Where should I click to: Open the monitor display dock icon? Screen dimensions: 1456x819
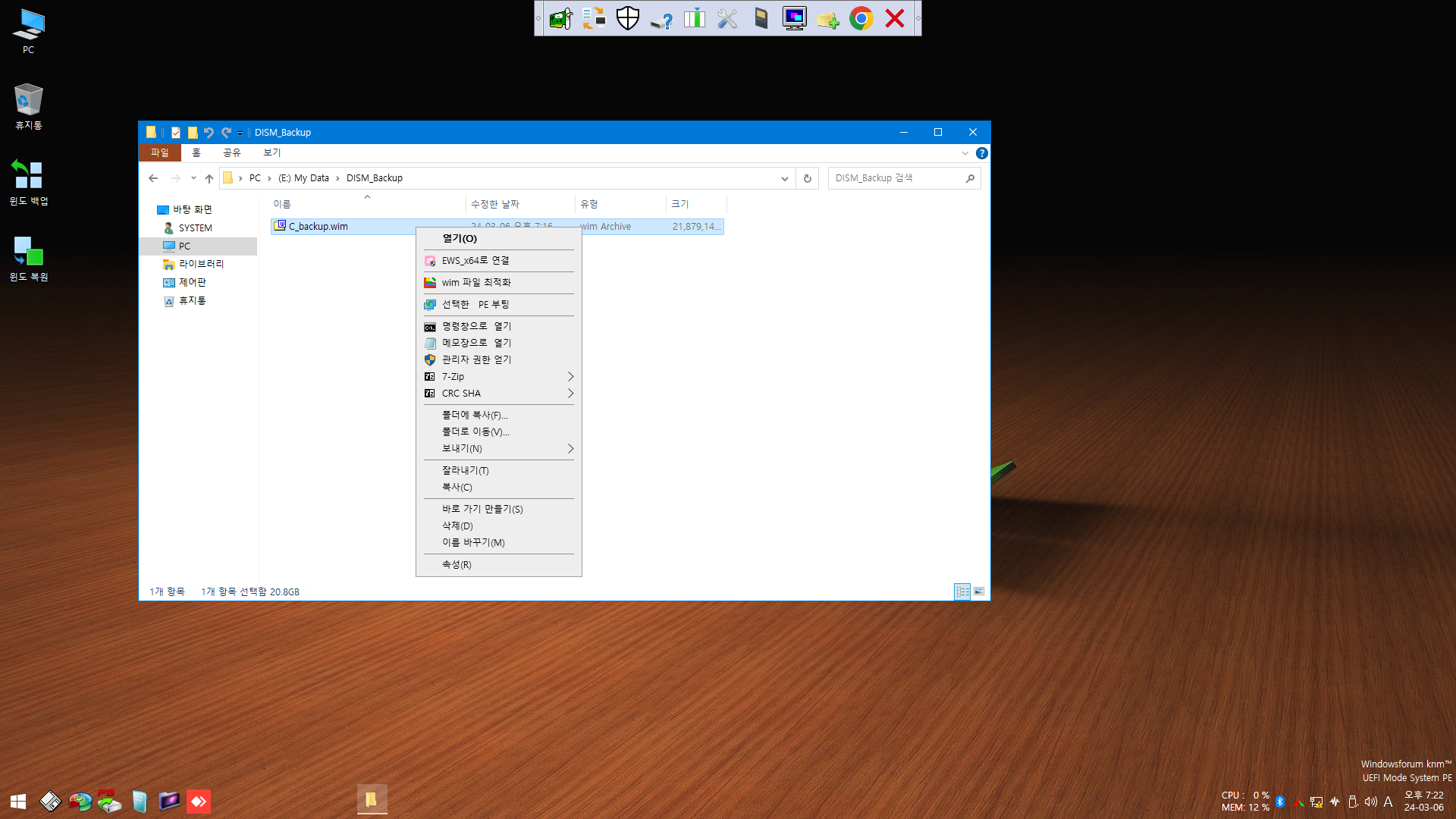pyautogui.click(x=795, y=18)
